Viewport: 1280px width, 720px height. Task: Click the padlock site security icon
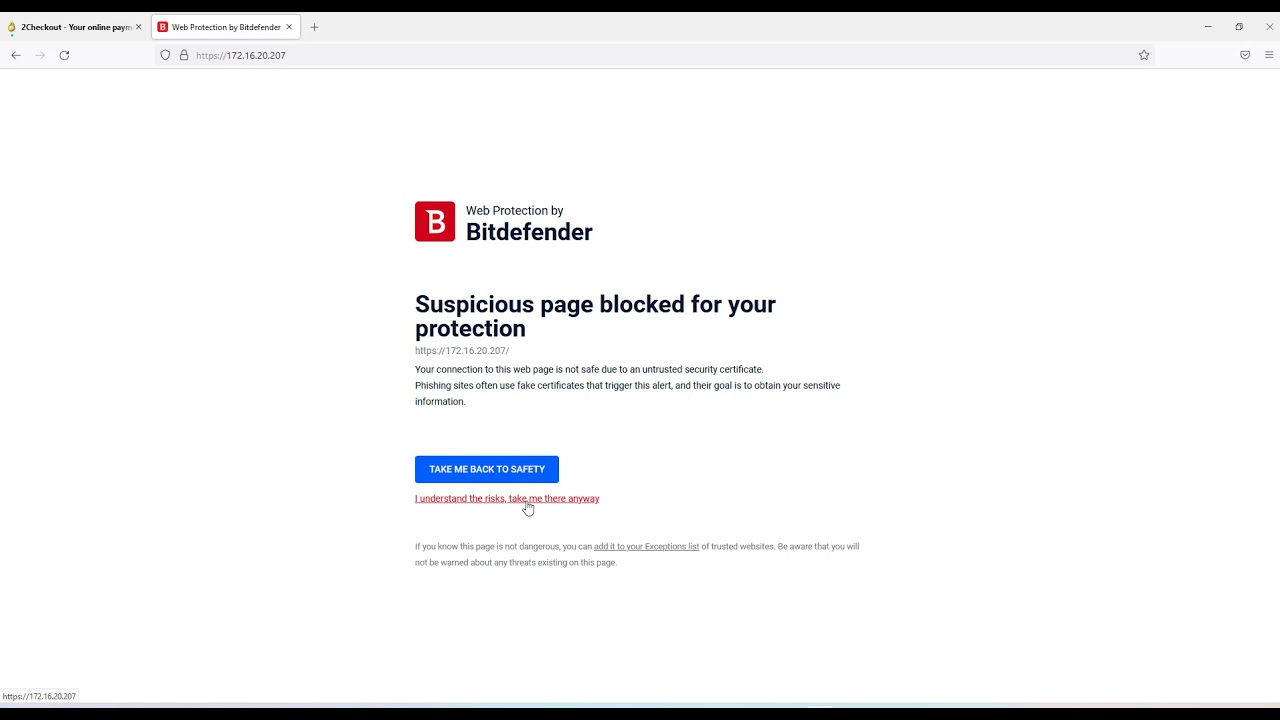pyautogui.click(x=184, y=55)
